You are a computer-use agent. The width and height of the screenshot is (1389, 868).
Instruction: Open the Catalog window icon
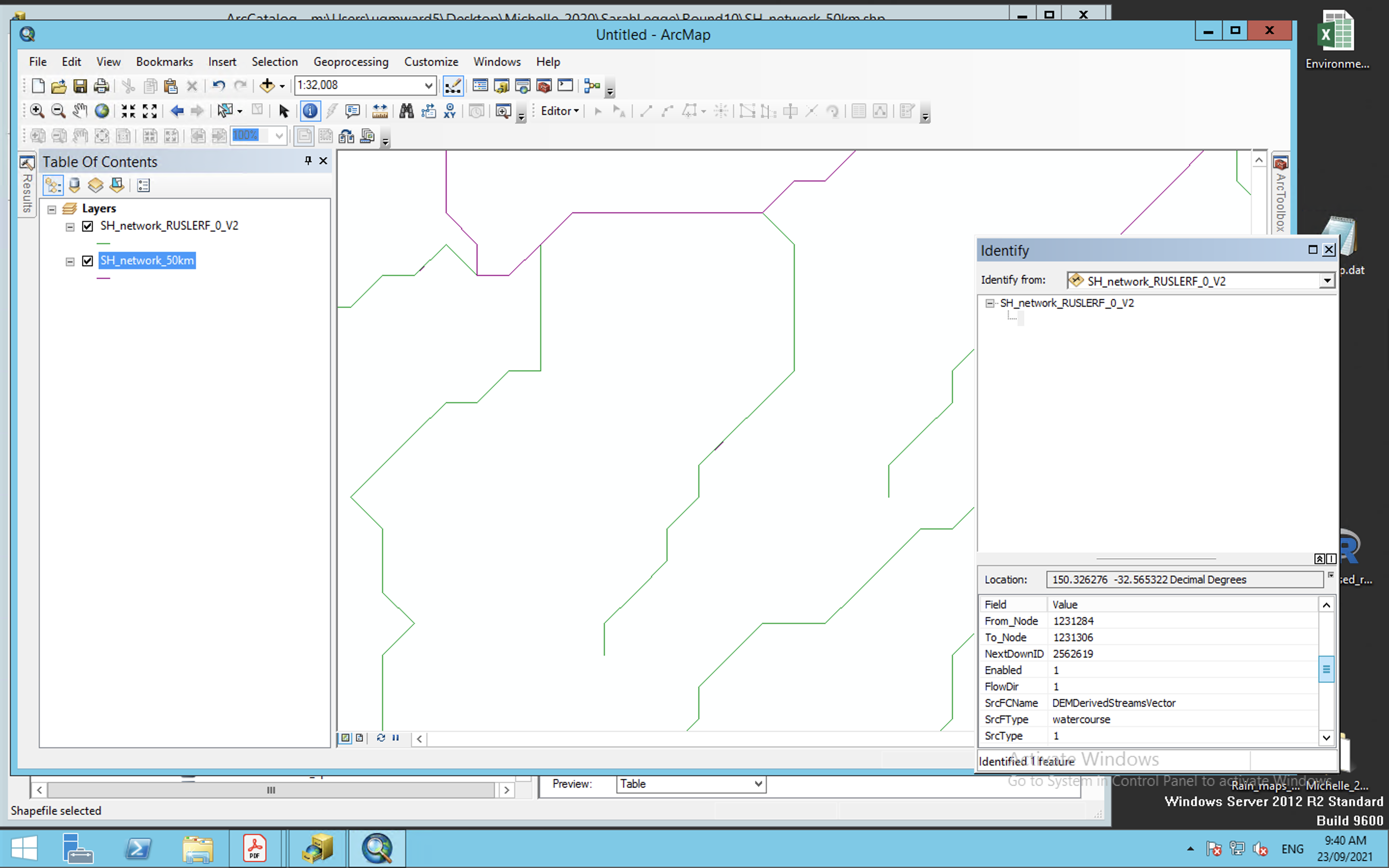501,86
